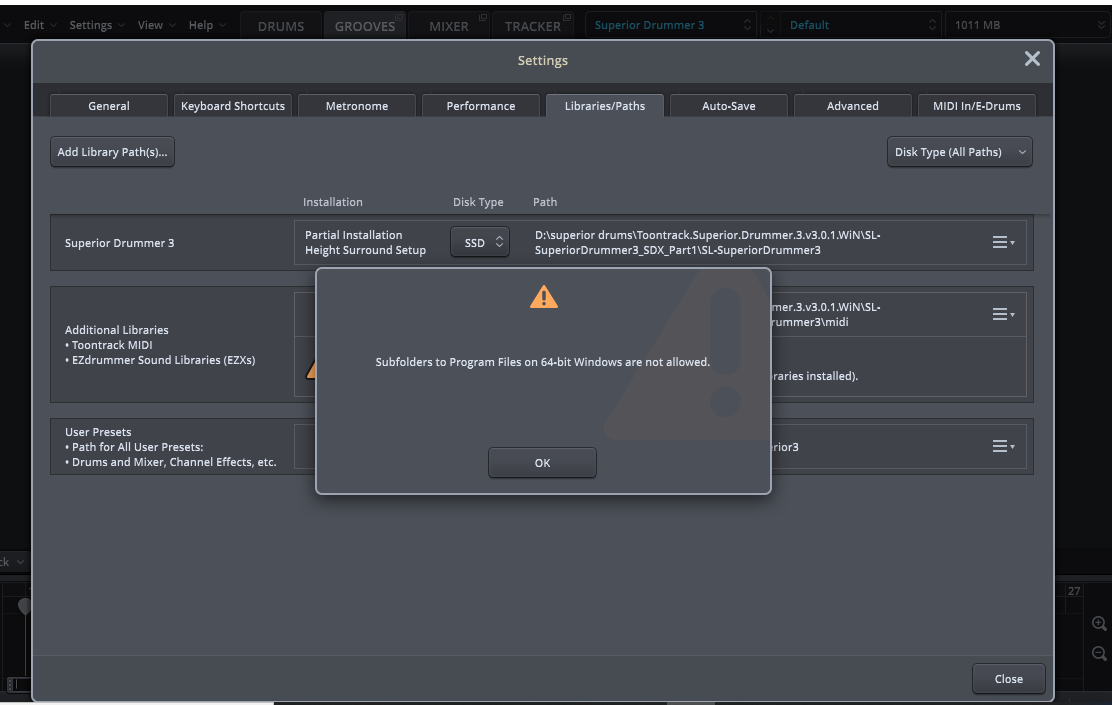Switch to the TRACKER main tab
1112x705 pixels.
(x=532, y=26)
